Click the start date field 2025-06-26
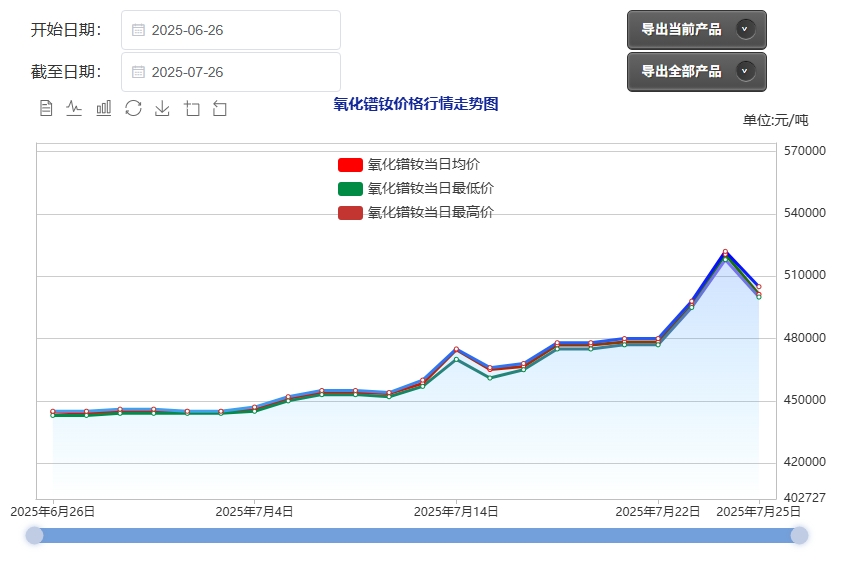 click(231, 30)
